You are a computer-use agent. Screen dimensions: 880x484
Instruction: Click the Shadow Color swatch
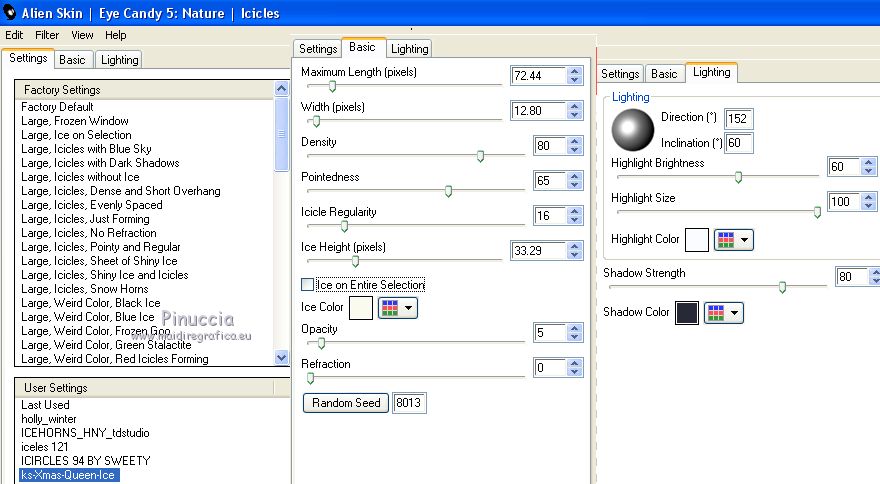pos(687,313)
